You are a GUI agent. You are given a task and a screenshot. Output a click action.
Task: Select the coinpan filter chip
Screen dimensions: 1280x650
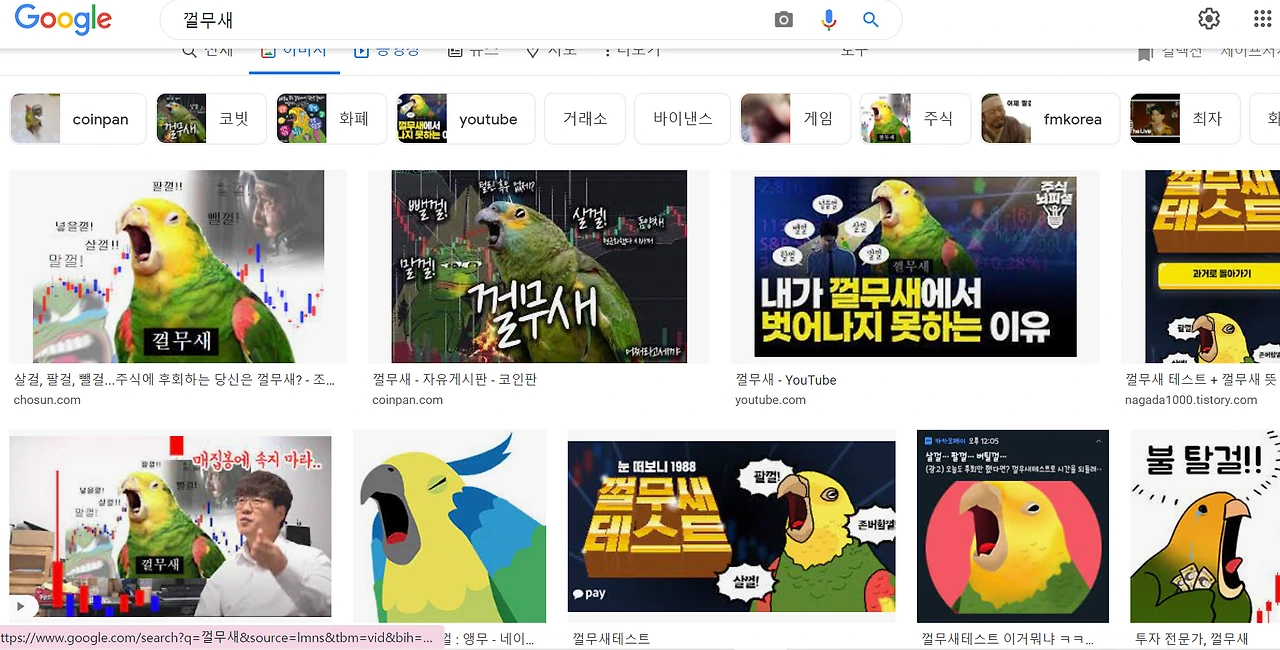coord(77,118)
